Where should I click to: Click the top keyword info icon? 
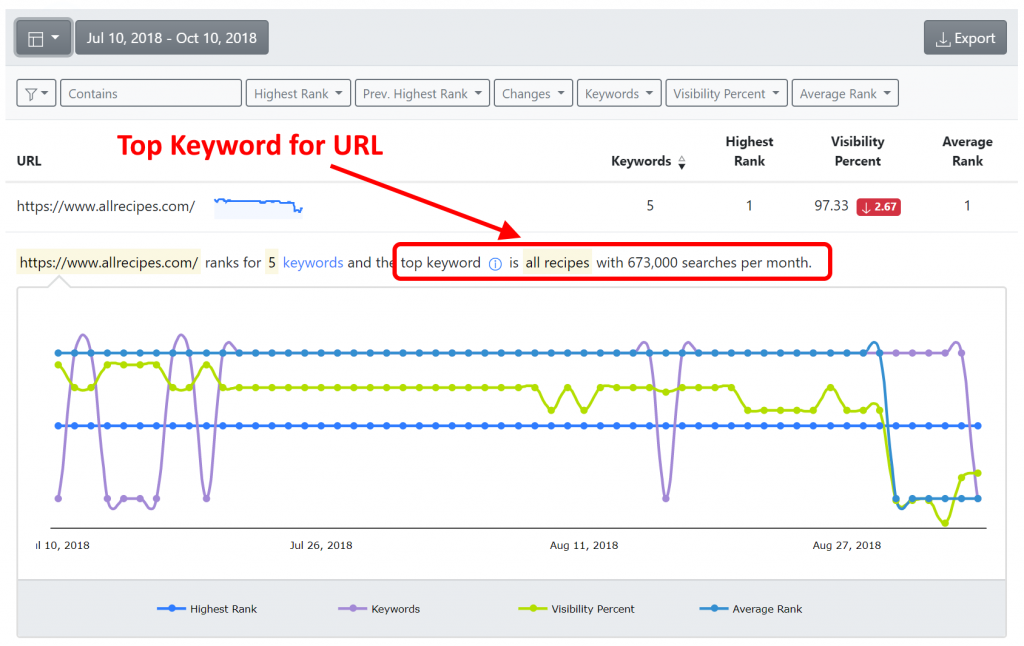click(x=495, y=264)
